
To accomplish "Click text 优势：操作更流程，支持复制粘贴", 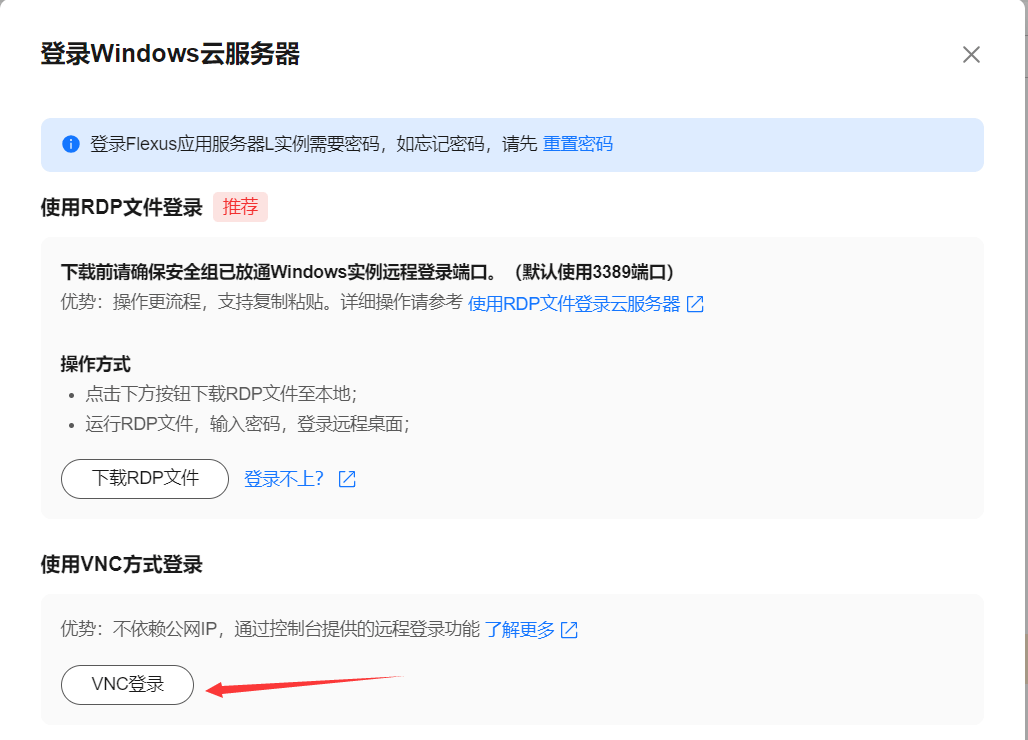I will (x=195, y=302).
